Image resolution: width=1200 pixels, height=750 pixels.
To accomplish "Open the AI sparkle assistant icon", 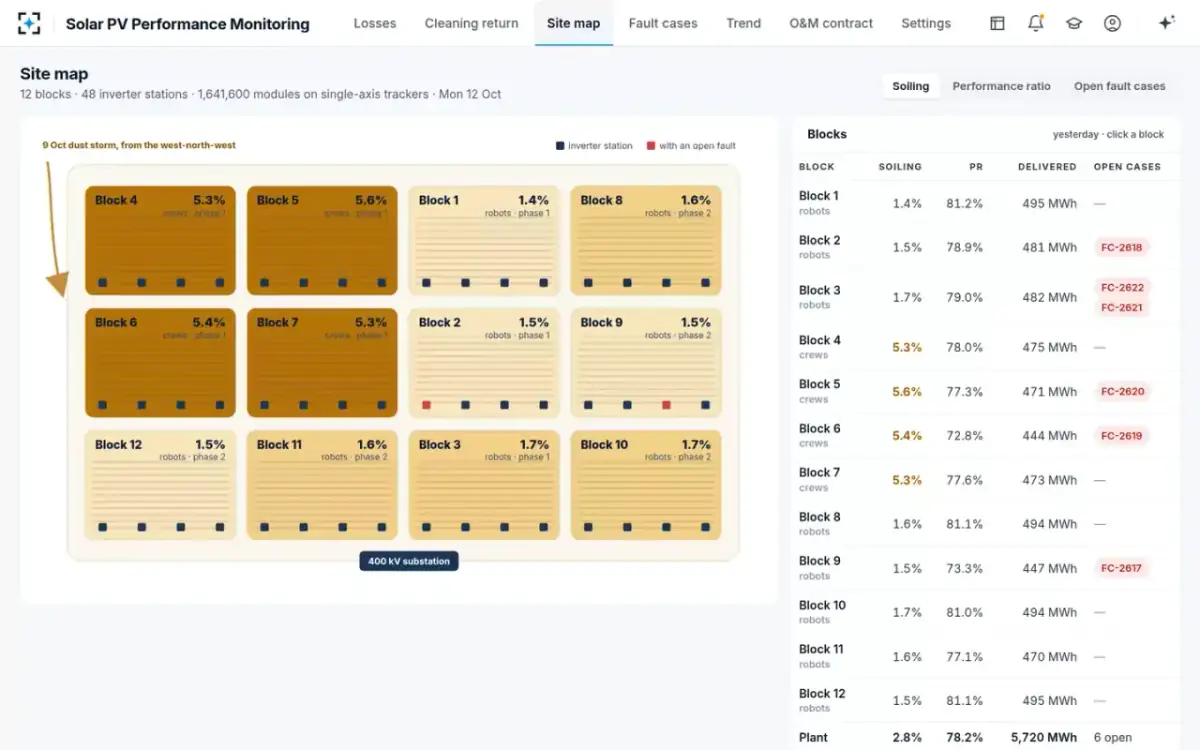I will 1166,23.
